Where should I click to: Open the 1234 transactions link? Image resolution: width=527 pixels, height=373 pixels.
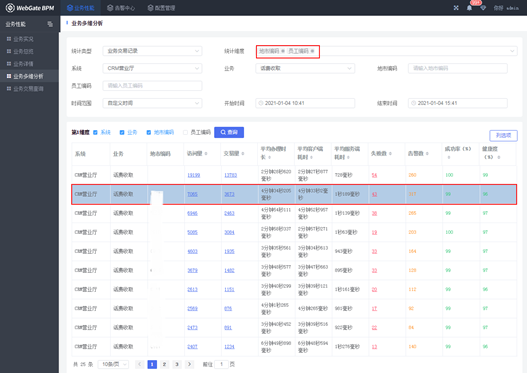(229, 347)
